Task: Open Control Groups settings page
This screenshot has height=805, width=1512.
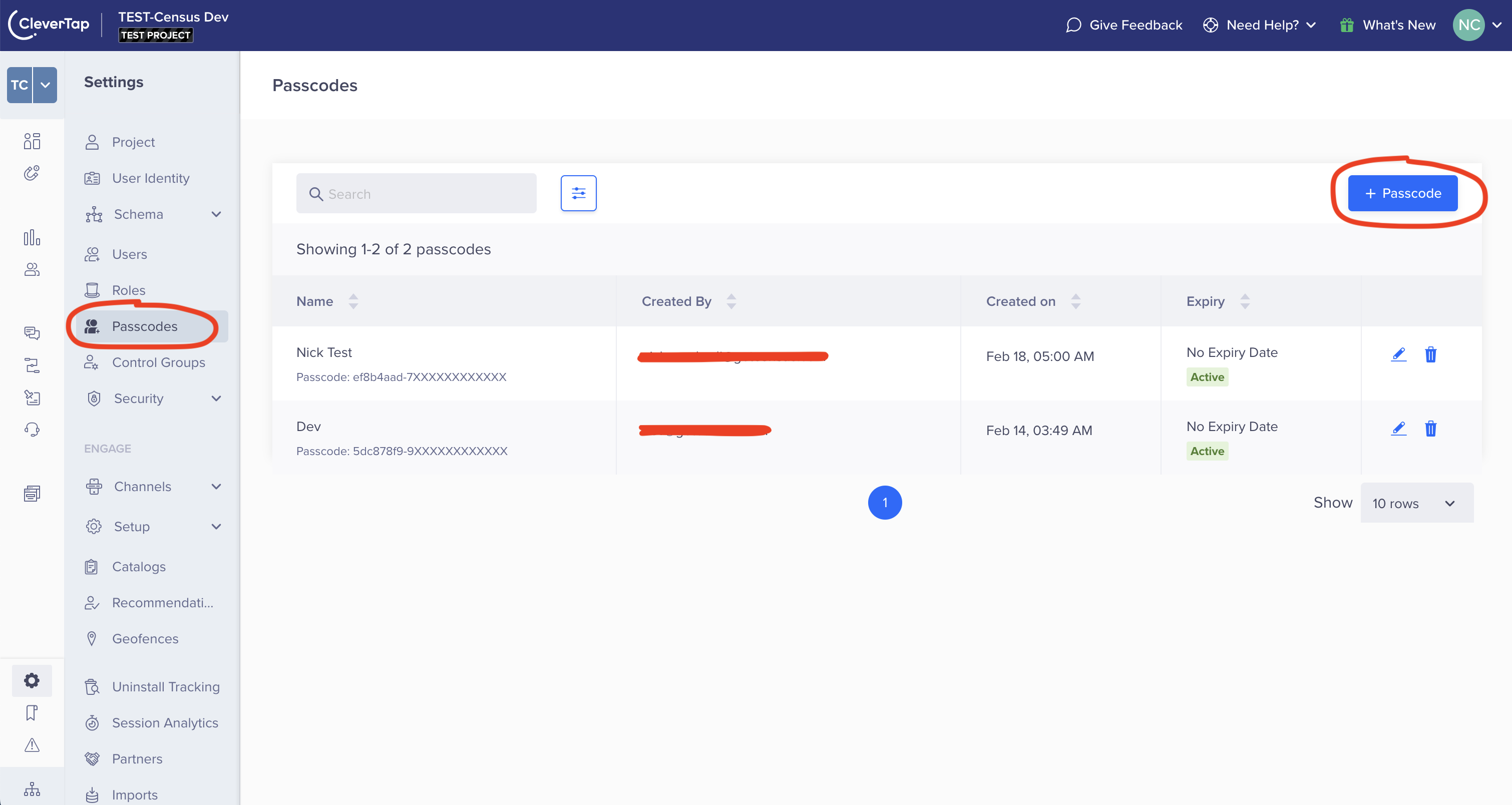Action: coord(159,362)
